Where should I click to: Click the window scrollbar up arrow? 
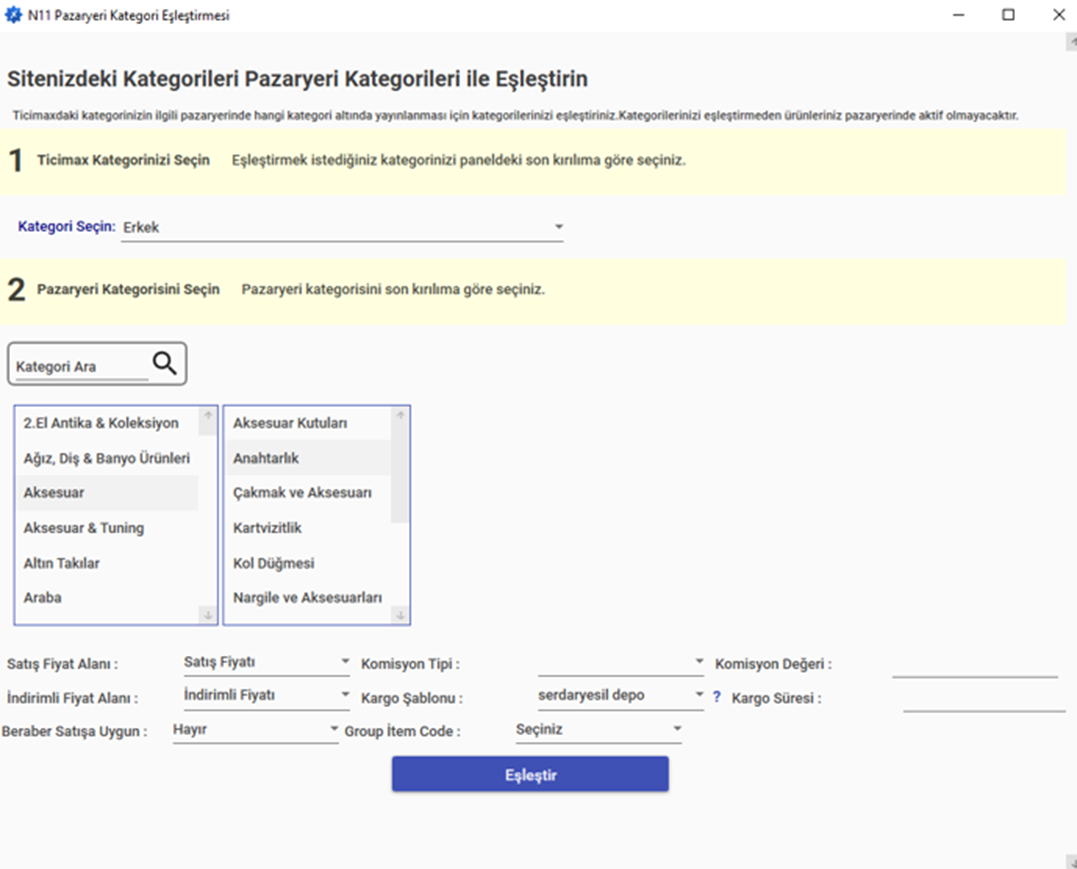[x=1072, y=43]
